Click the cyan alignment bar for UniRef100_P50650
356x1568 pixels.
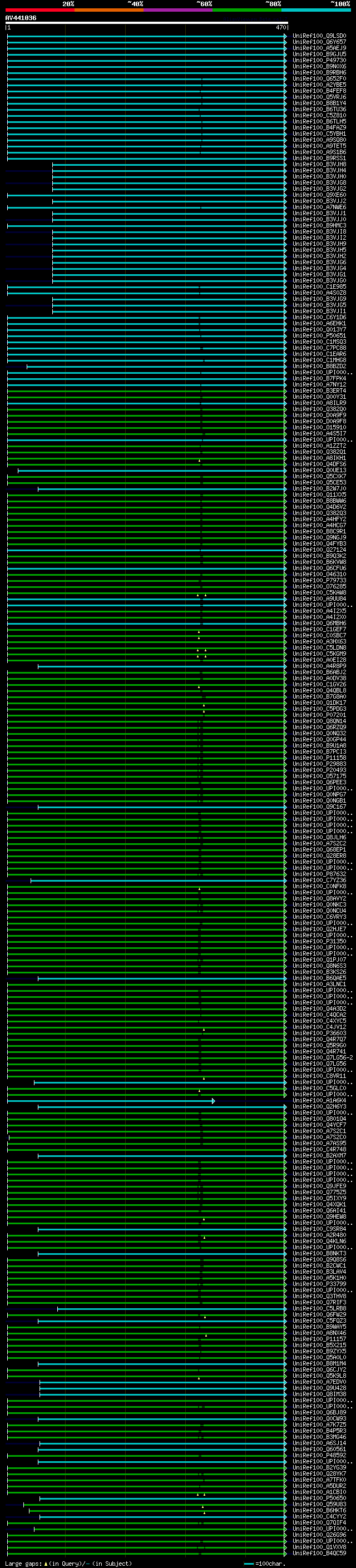(x=163, y=1498)
